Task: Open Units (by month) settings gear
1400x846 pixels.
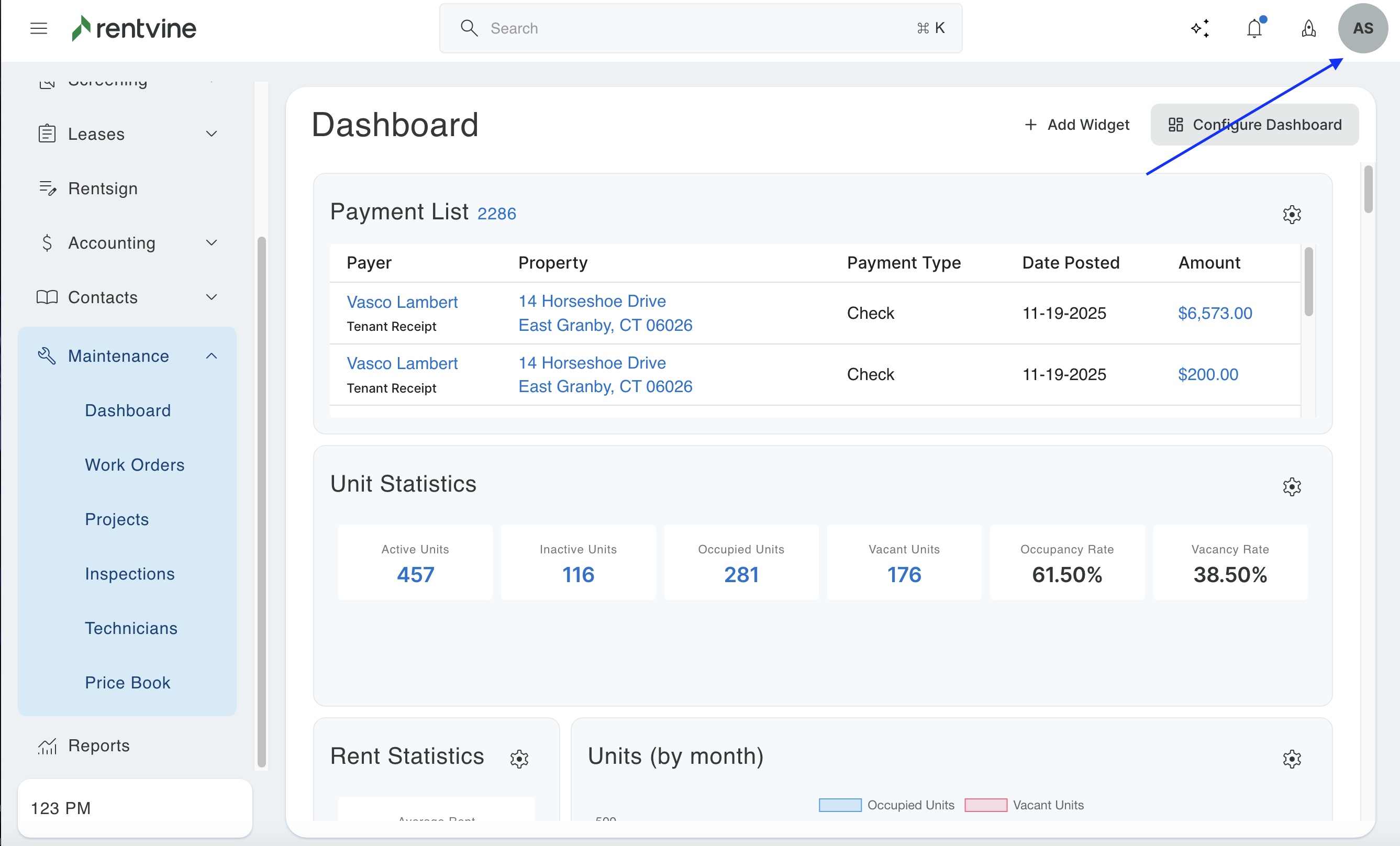Action: (x=1291, y=759)
